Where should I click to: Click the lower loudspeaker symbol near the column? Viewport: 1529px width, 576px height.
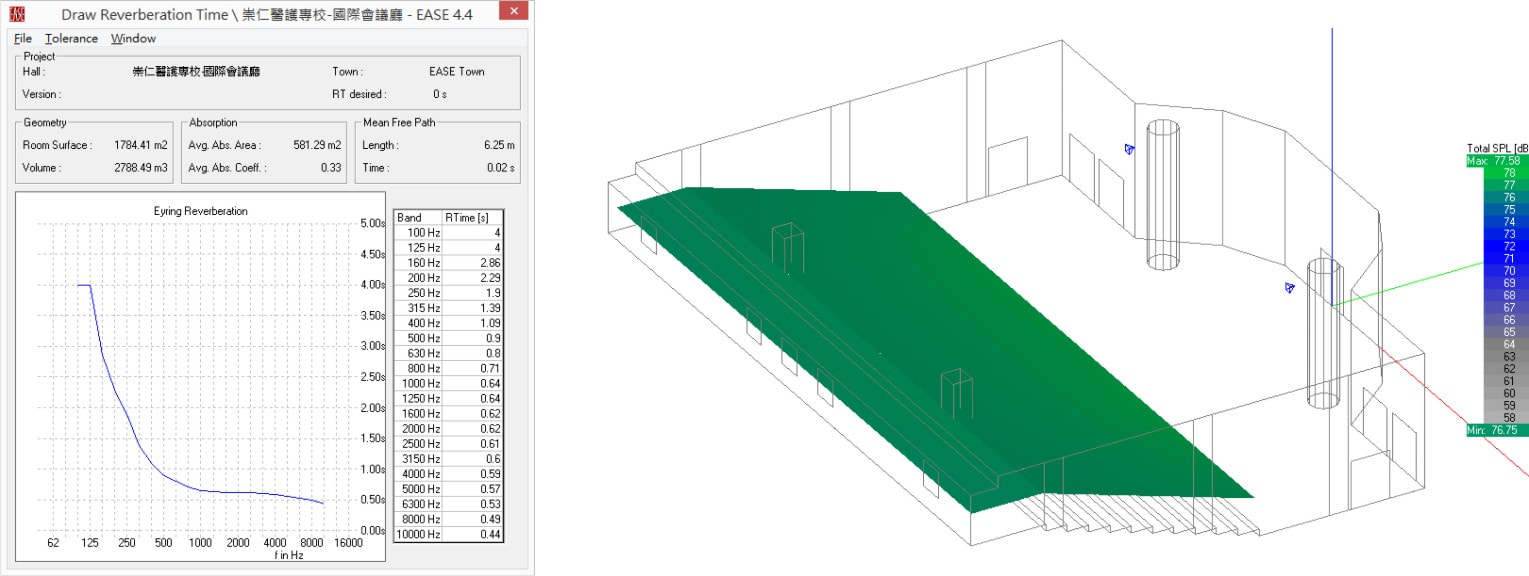click(1289, 288)
